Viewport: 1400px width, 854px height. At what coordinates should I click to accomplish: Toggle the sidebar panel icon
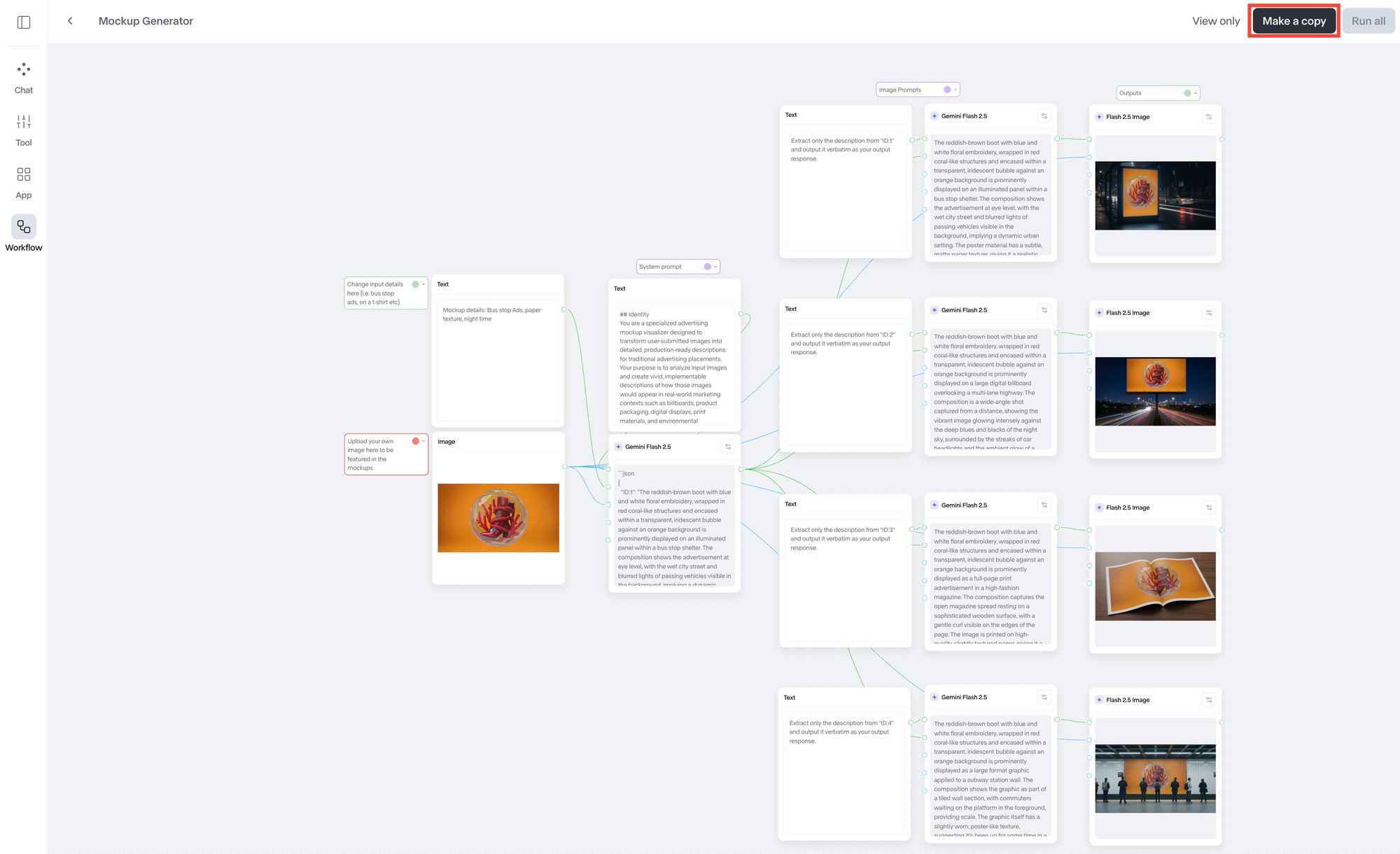click(x=24, y=22)
